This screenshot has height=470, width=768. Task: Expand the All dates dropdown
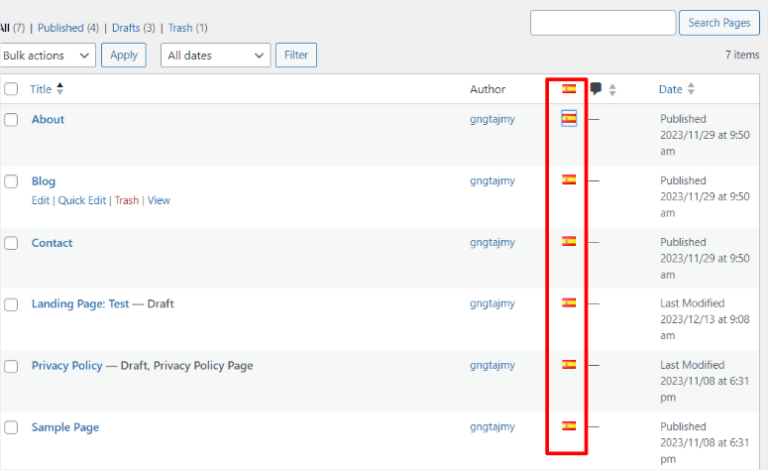[x=215, y=55]
